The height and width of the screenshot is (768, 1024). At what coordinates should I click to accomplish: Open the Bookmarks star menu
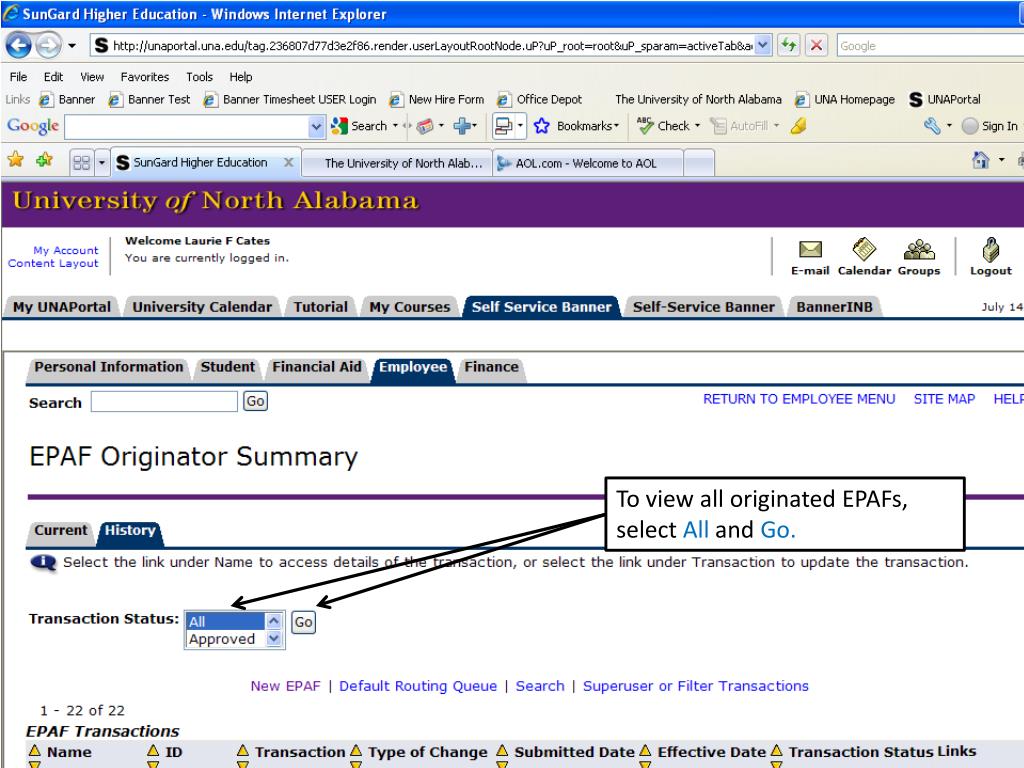pos(576,126)
